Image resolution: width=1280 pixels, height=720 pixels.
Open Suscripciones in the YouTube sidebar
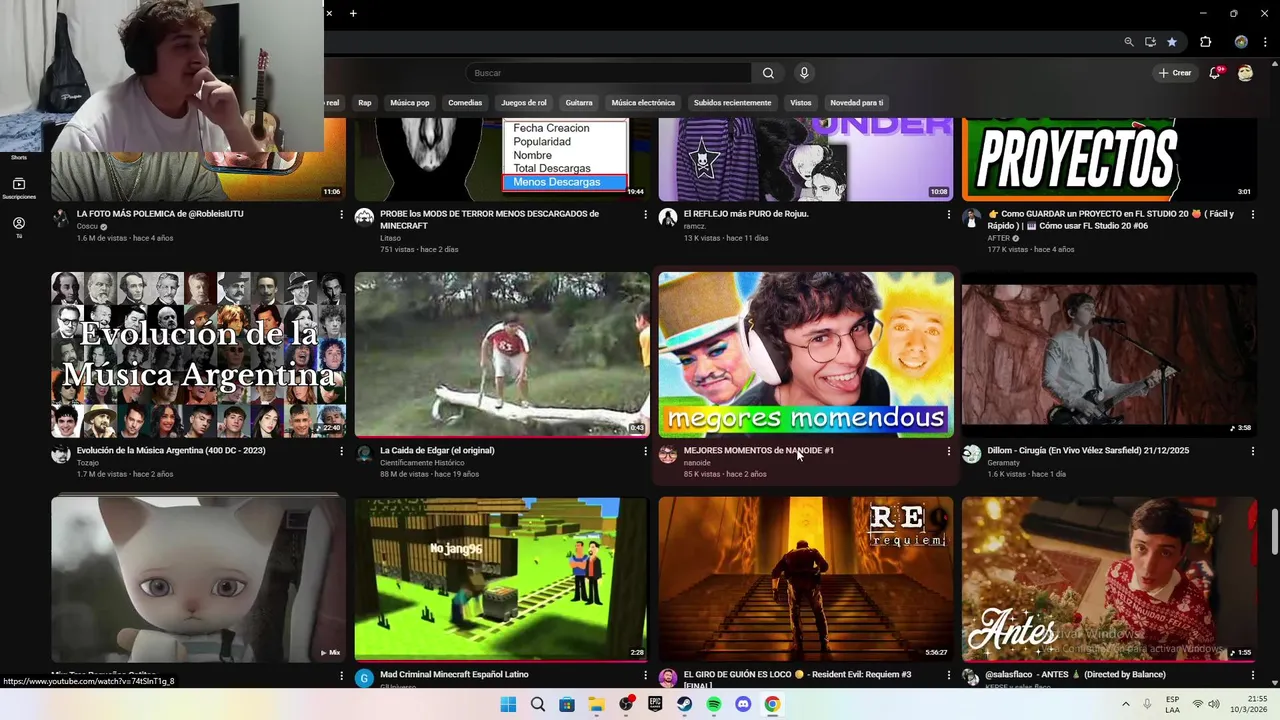[19, 188]
